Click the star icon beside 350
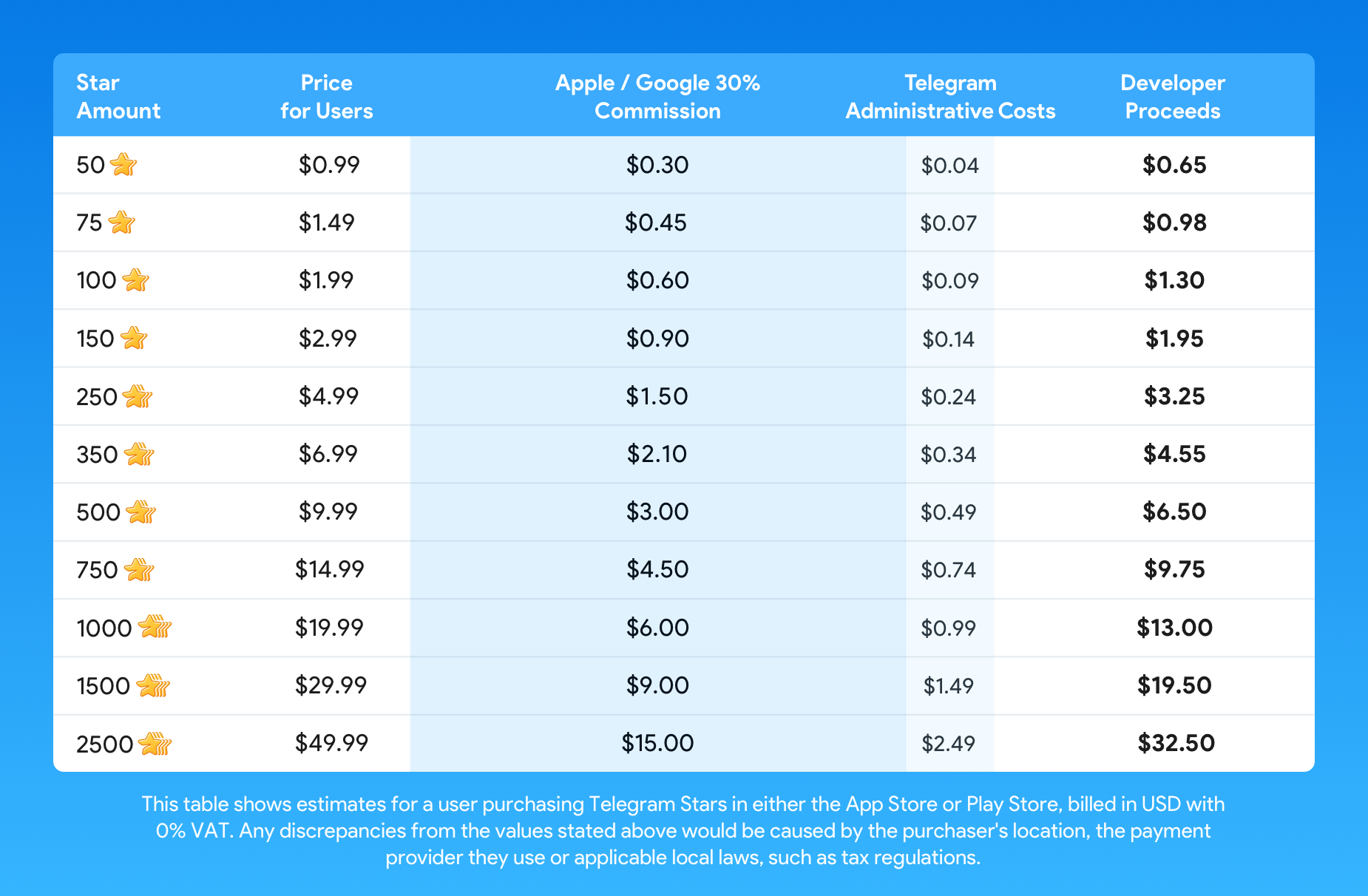This screenshot has height=896, width=1368. tap(138, 454)
